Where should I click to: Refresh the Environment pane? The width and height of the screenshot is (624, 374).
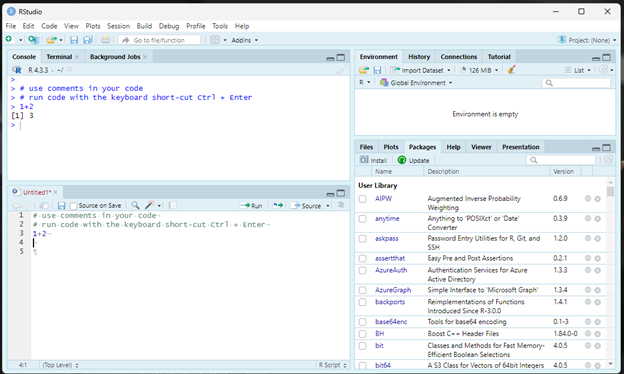click(x=603, y=70)
